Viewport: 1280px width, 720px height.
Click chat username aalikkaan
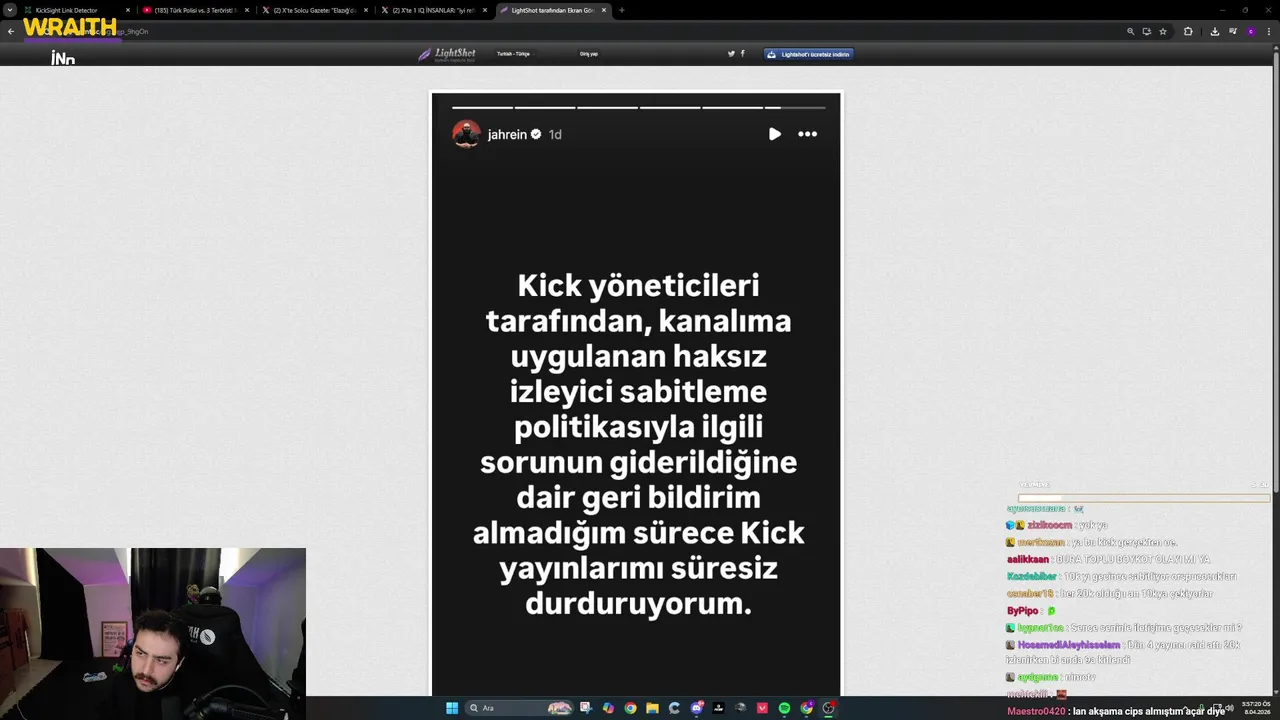[1028, 559]
